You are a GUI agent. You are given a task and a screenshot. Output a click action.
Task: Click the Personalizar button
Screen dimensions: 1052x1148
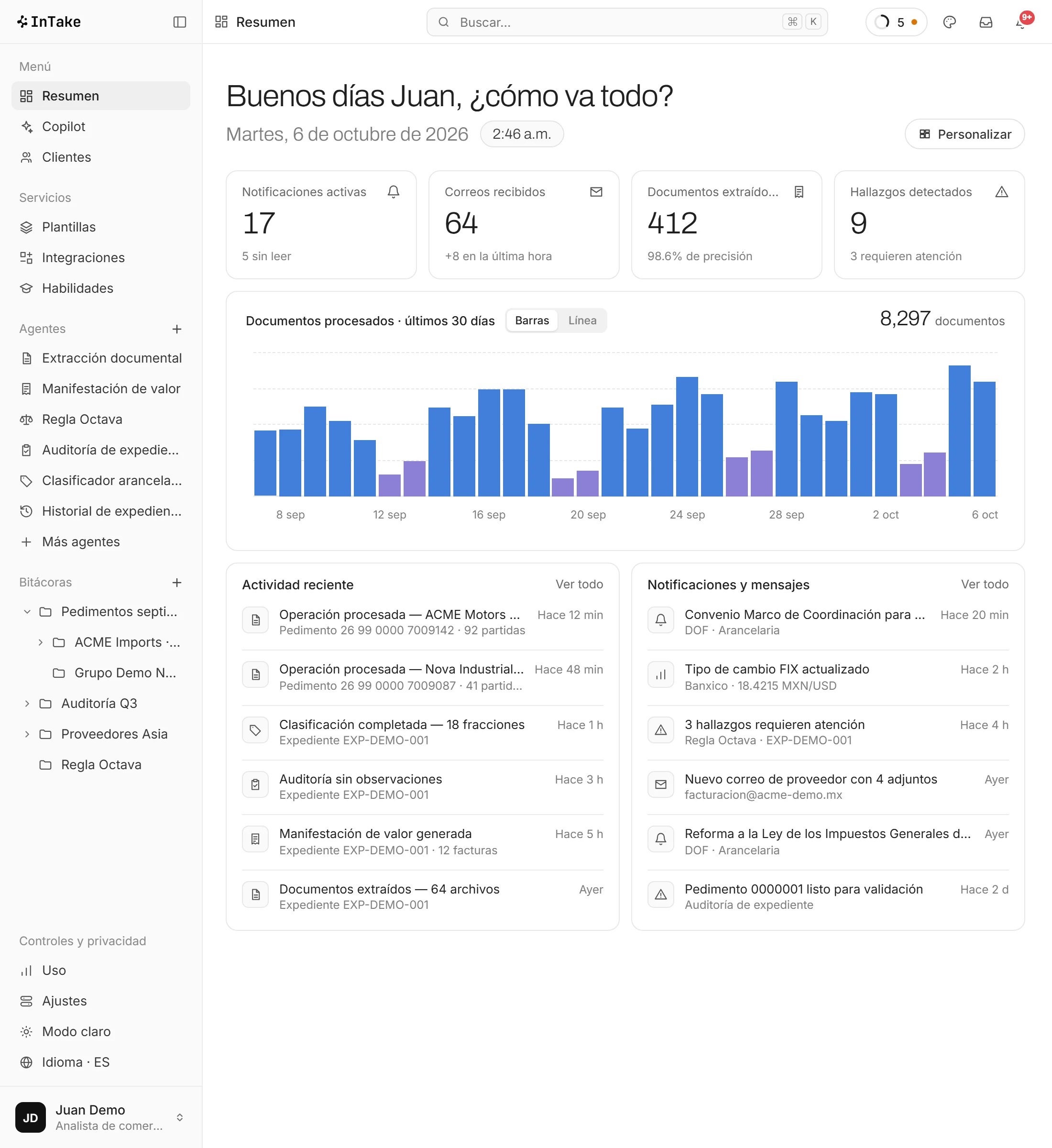click(964, 134)
